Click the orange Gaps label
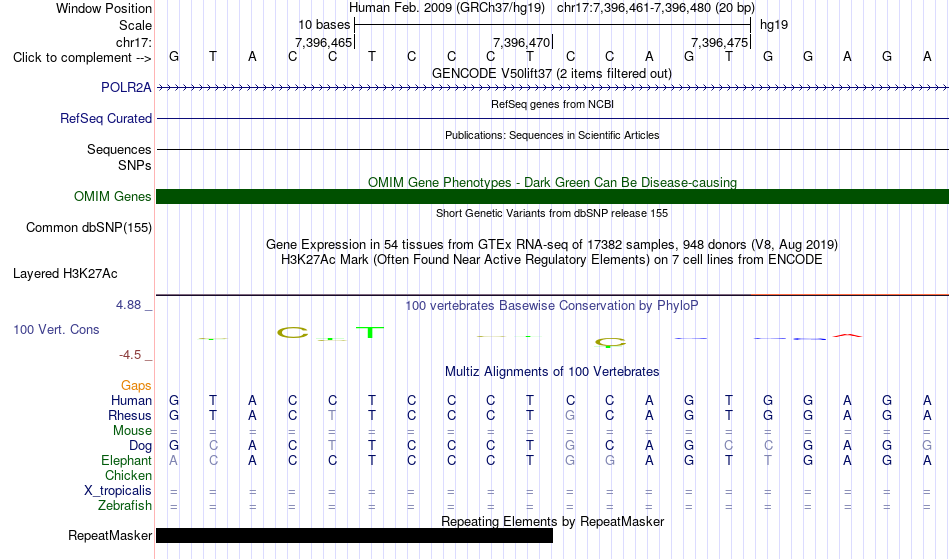This screenshot has width=950, height=559. coord(136,385)
